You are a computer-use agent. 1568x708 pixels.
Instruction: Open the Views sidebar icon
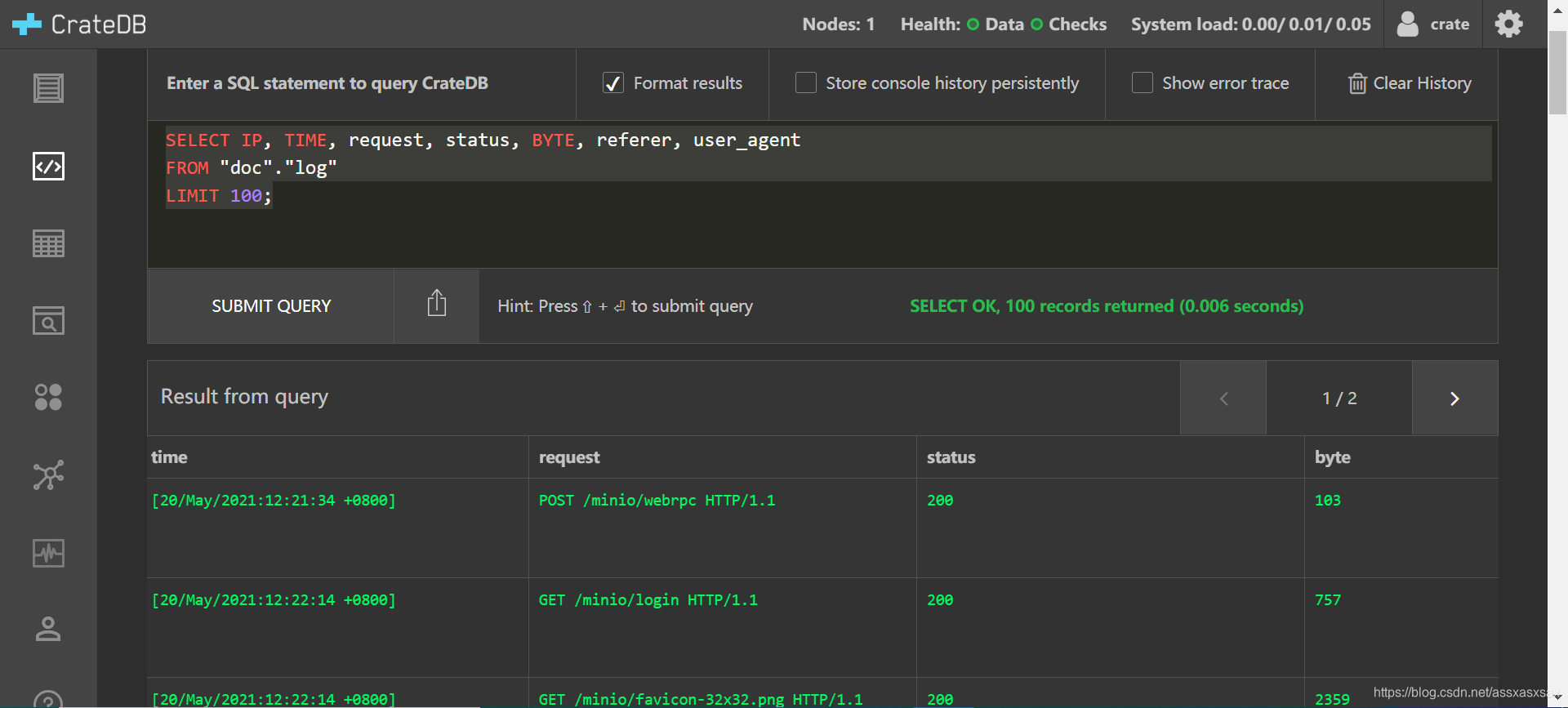click(48, 320)
